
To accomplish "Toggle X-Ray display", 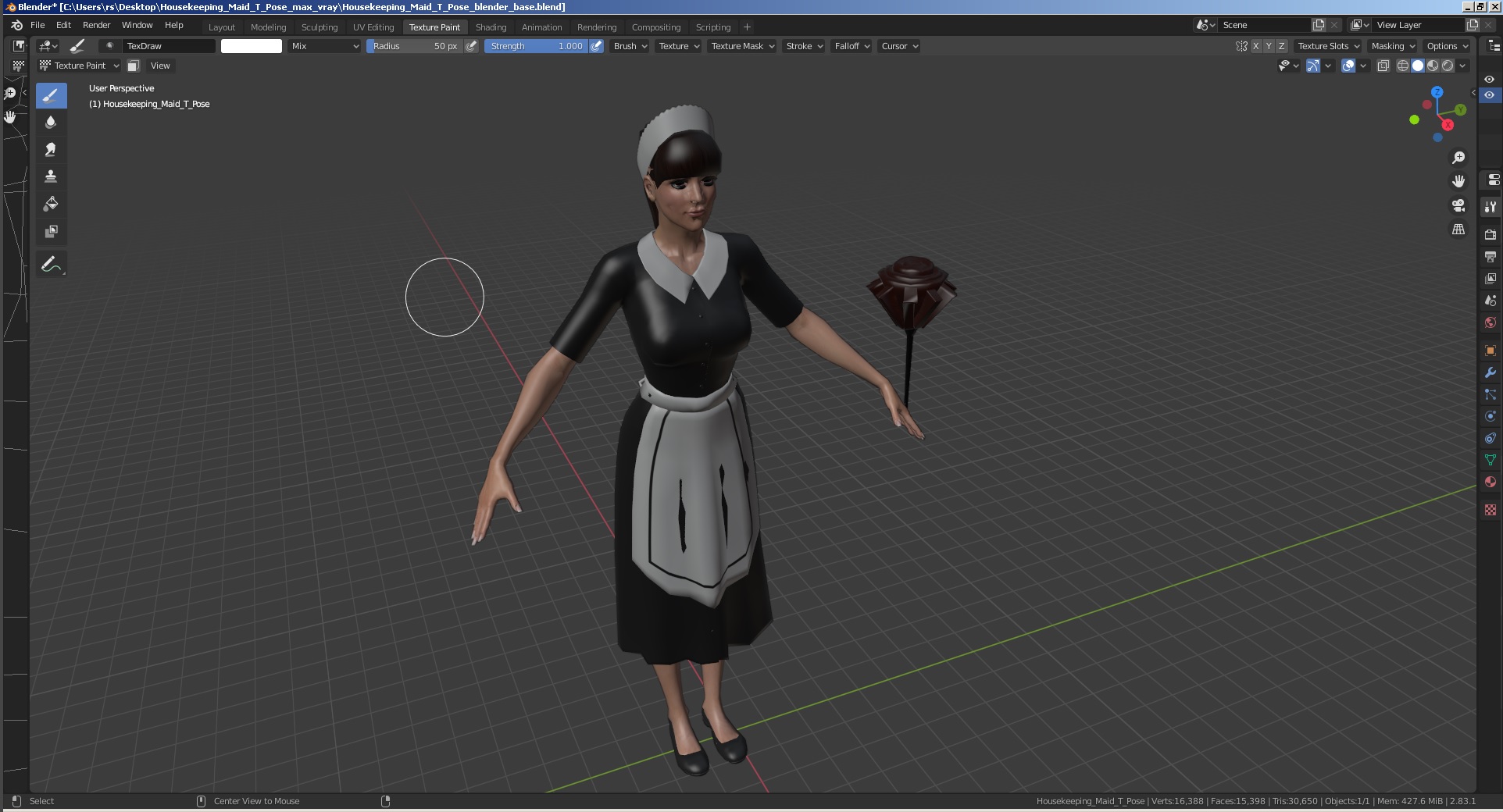I will click(x=1383, y=66).
